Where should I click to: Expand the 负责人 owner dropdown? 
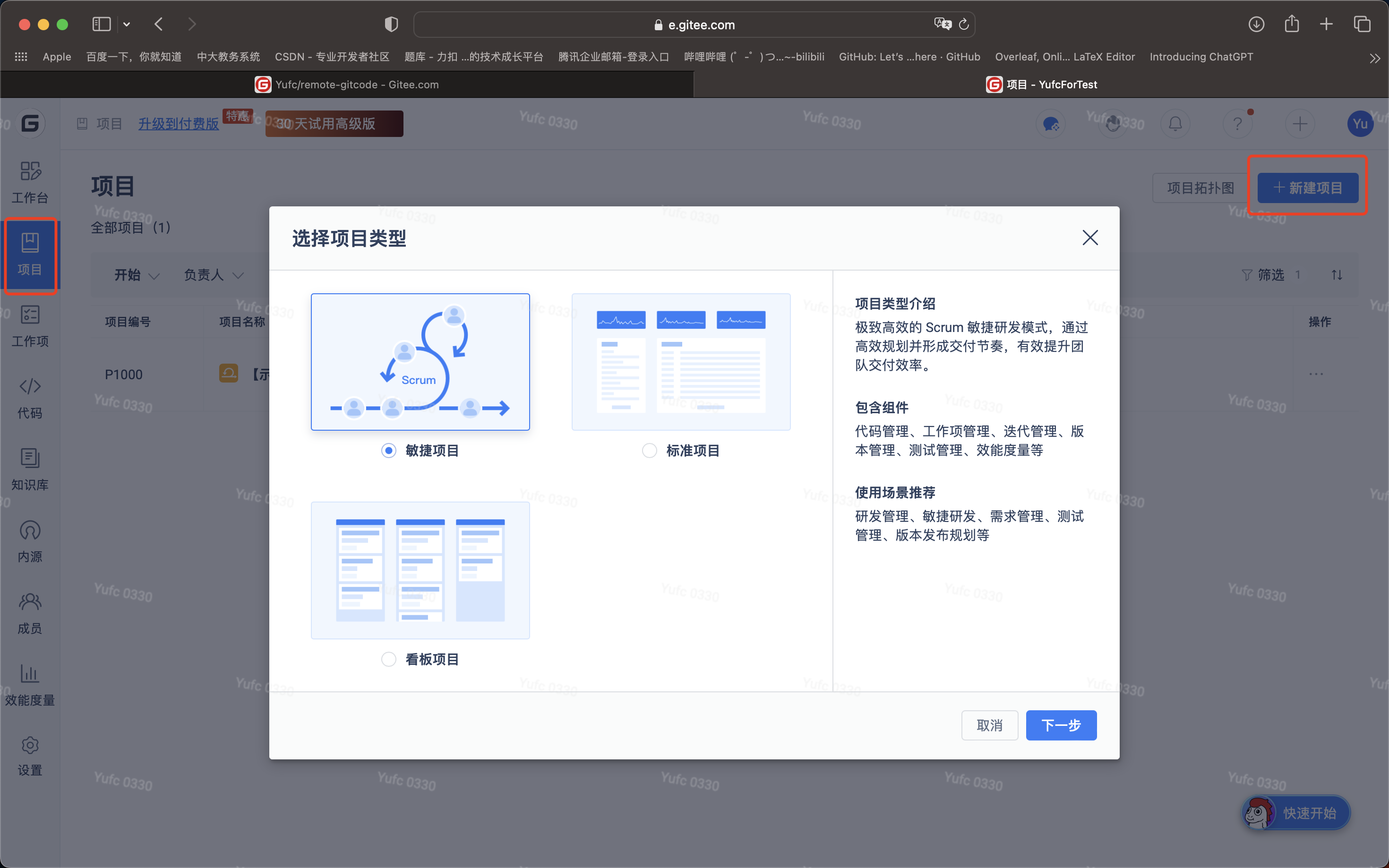tap(214, 275)
